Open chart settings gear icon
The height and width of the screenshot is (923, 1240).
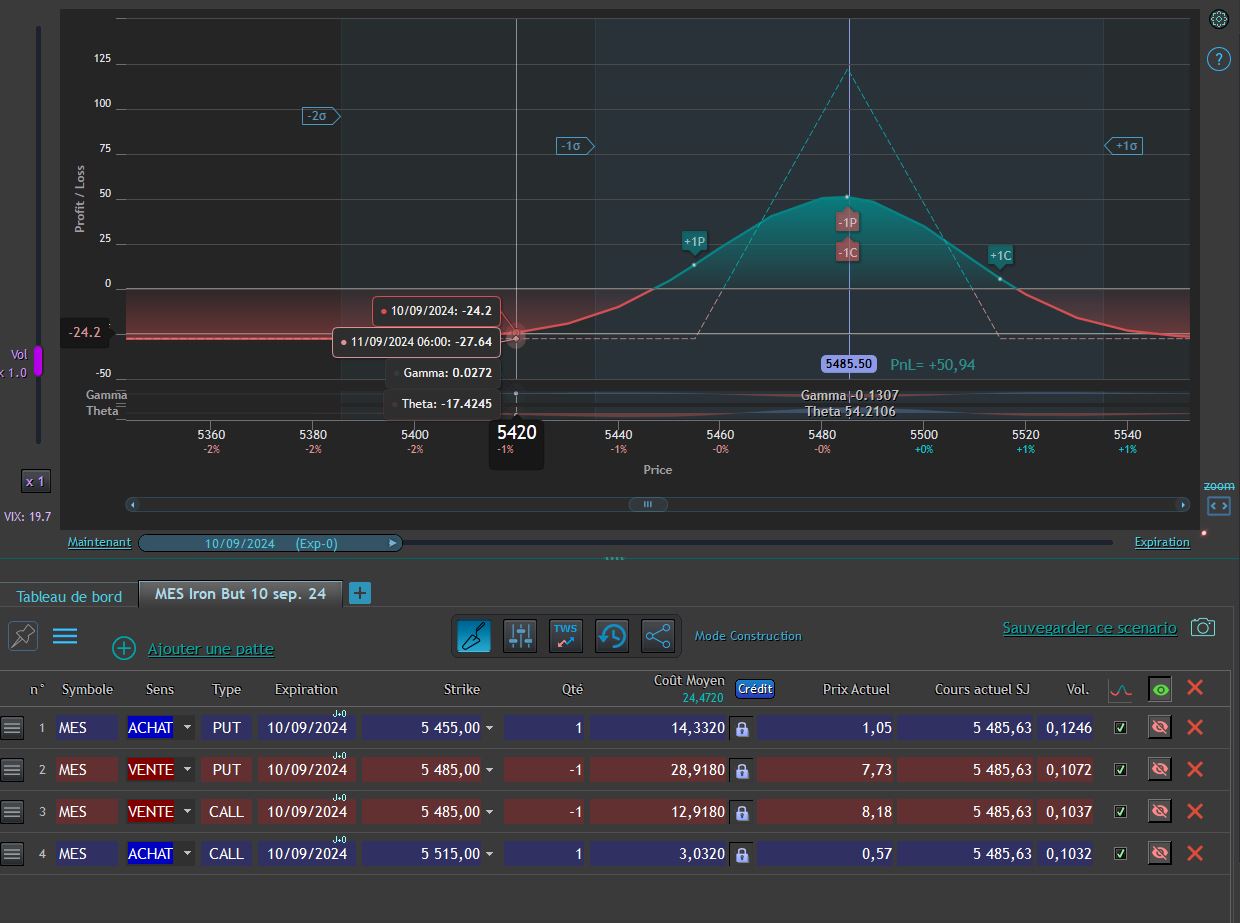click(x=1218, y=19)
